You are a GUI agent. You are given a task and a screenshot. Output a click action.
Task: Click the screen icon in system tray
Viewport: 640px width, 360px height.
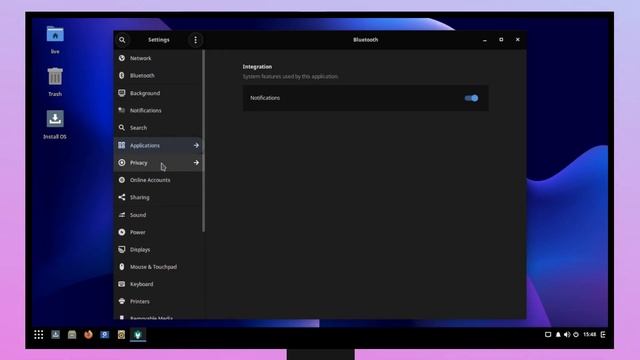coord(548,335)
